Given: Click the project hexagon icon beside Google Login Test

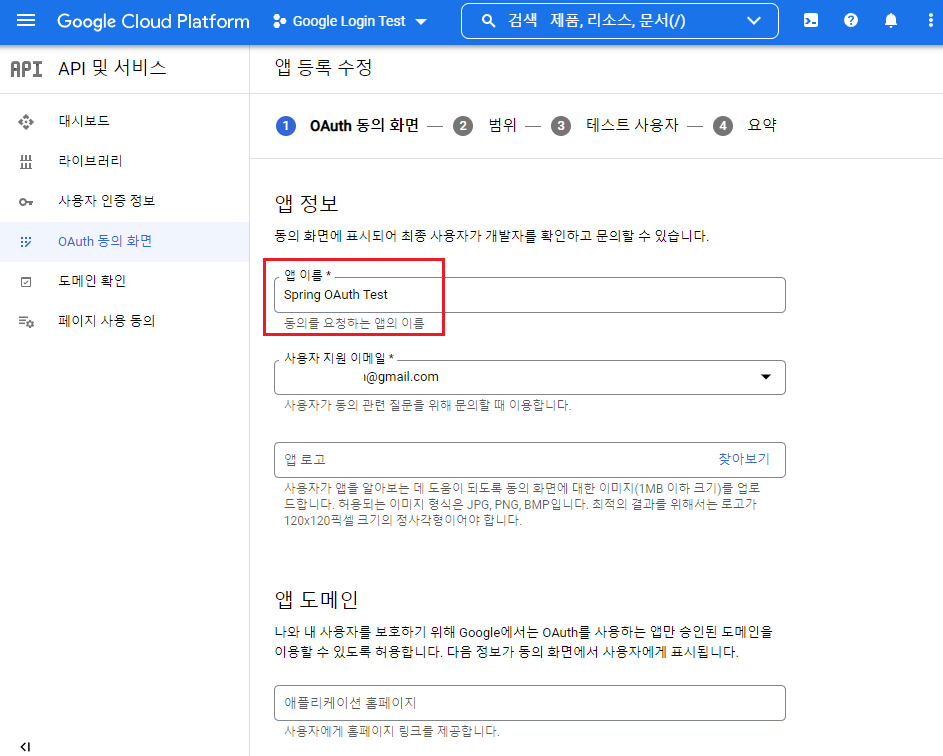Looking at the screenshot, I should (x=279, y=22).
